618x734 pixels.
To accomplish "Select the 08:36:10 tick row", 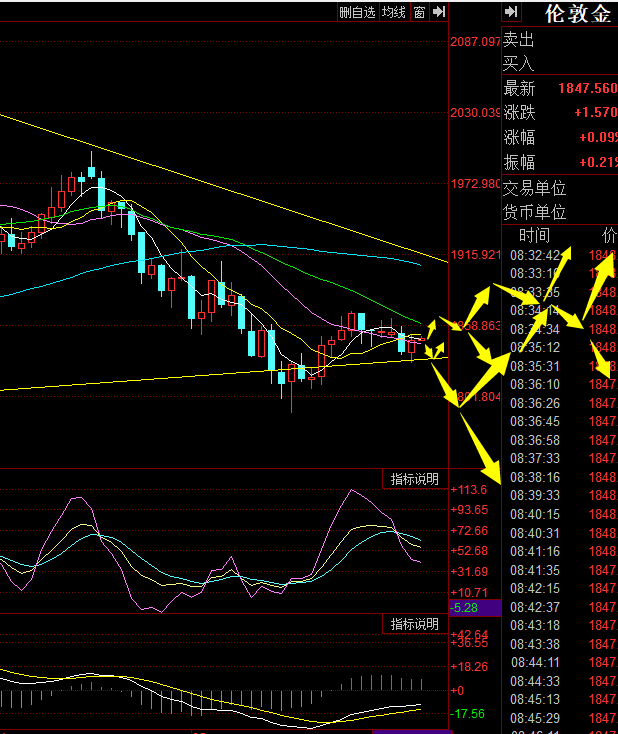I will point(560,384).
